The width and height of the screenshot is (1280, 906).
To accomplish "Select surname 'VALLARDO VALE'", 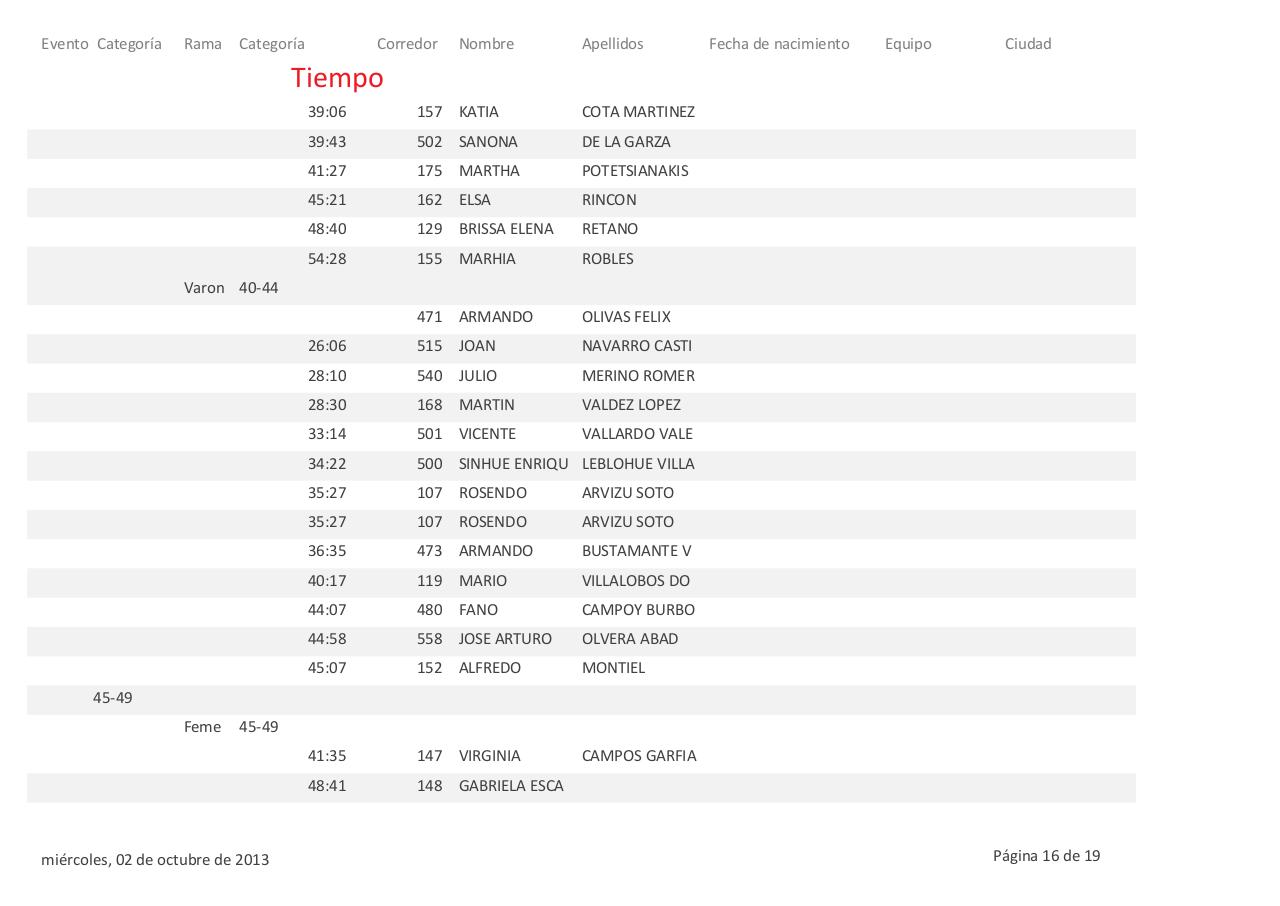I will [x=637, y=434].
